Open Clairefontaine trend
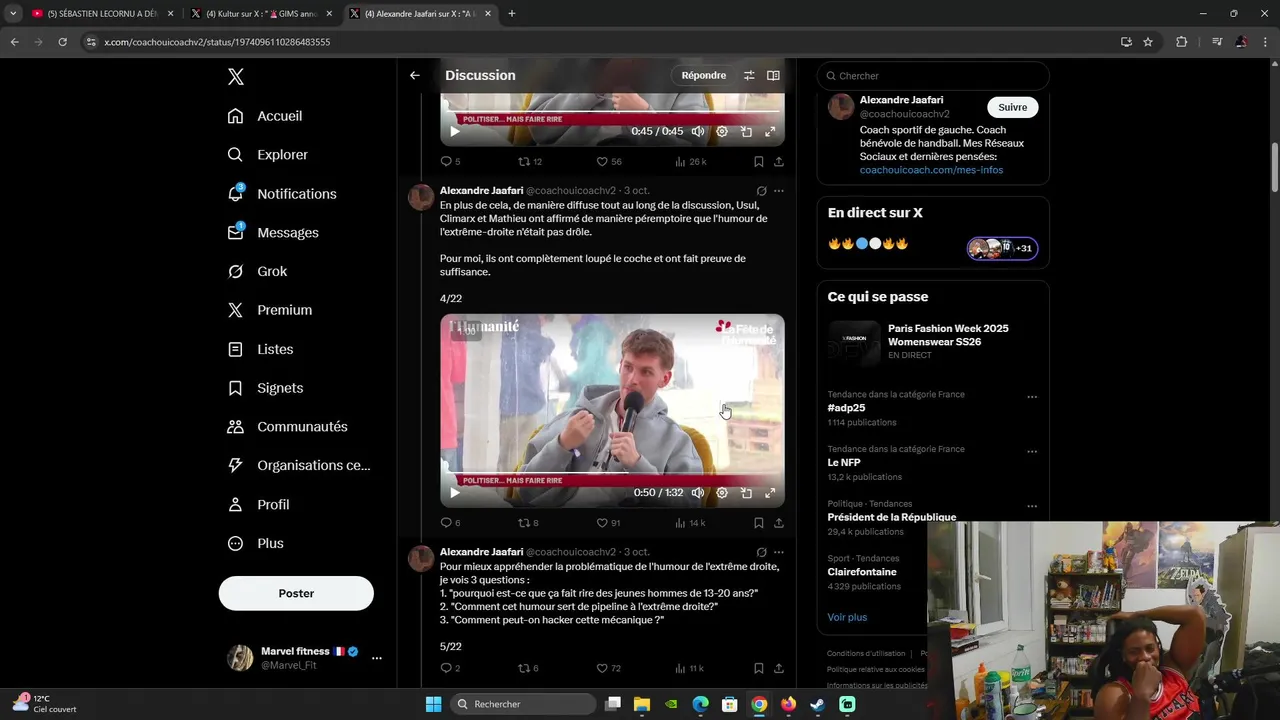 tap(862, 572)
